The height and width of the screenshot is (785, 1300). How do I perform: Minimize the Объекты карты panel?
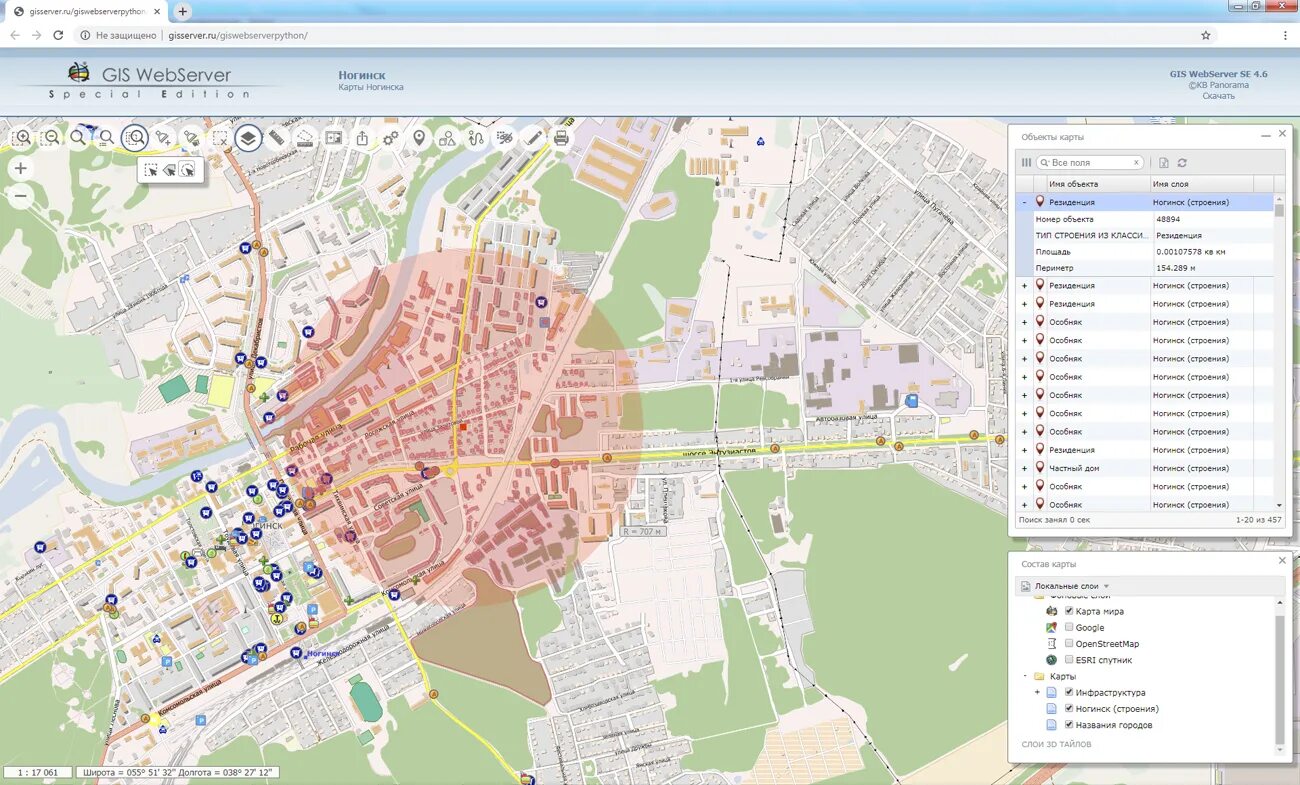1266,134
